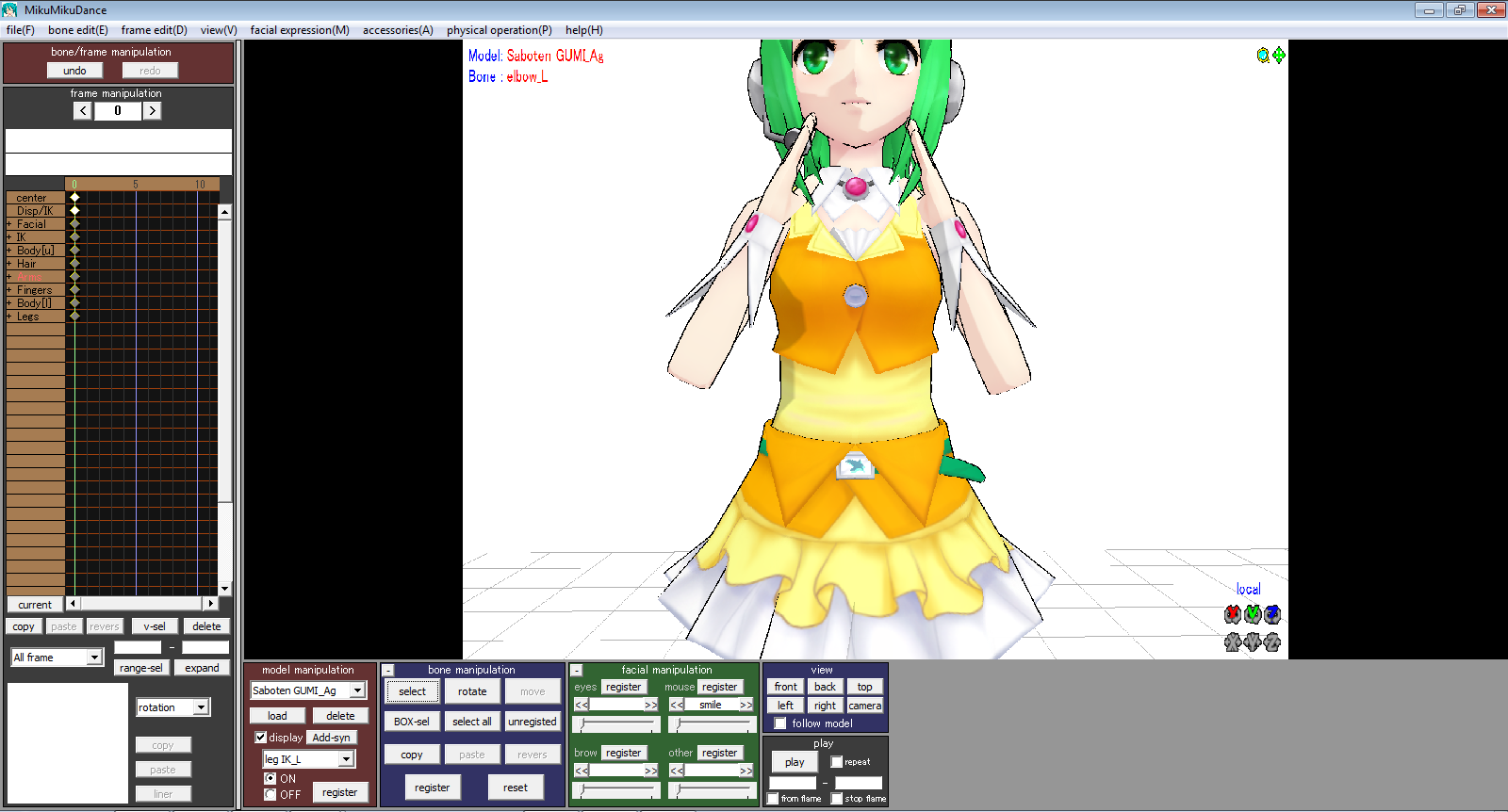Screen dimensions: 1508x812
Task: Expand the Facial bone group
Action: tap(9, 224)
